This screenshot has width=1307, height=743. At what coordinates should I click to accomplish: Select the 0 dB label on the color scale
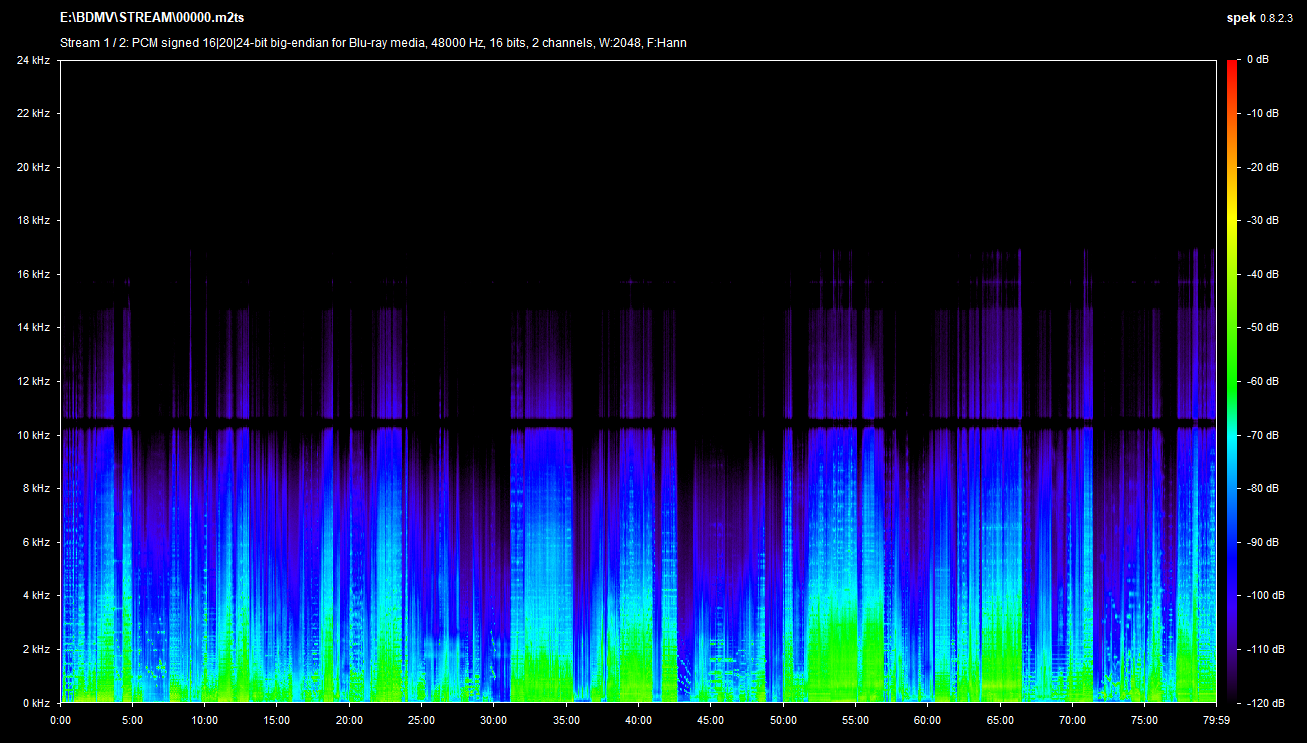click(1257, 60)
